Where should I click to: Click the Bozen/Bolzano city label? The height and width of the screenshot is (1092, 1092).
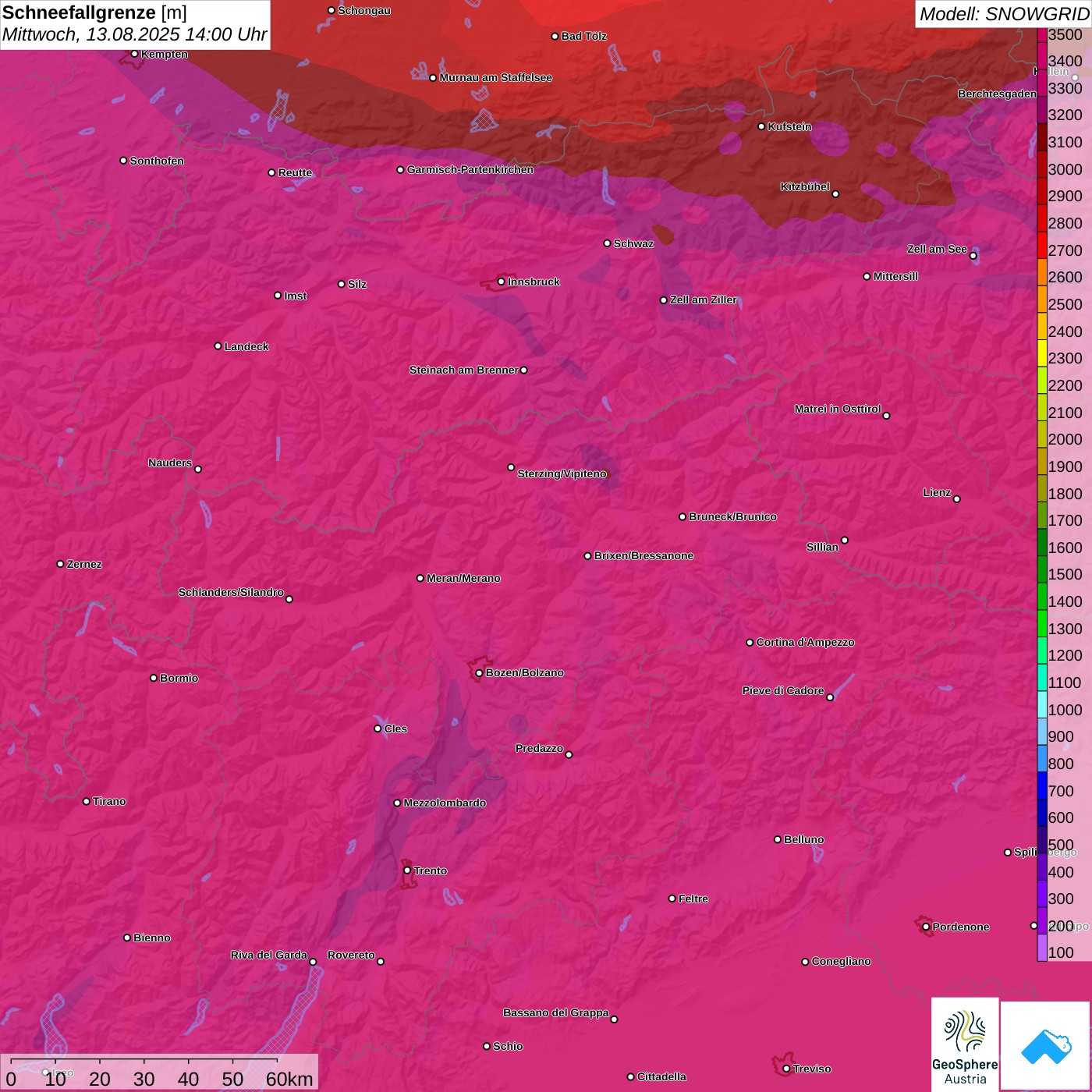524,672
